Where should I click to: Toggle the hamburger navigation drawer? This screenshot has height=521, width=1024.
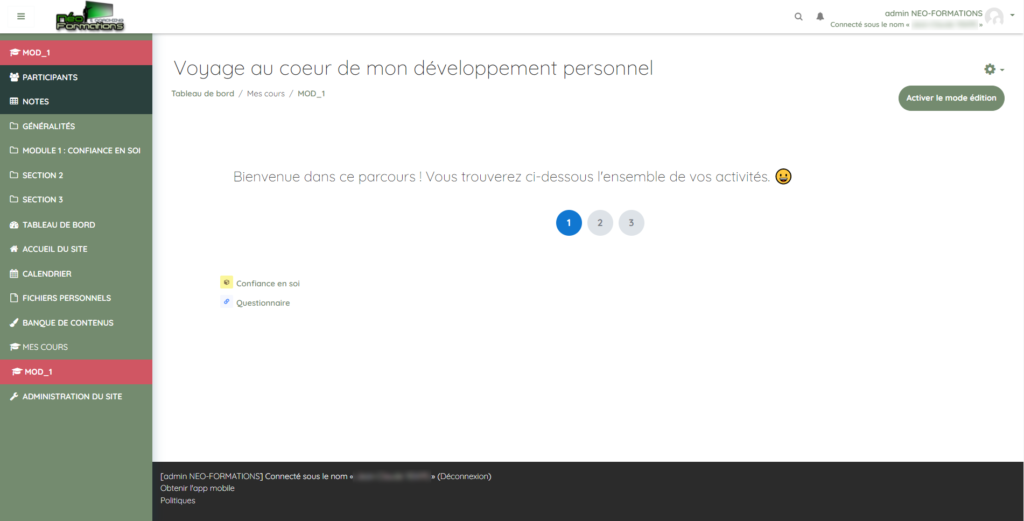coord(21,16)
